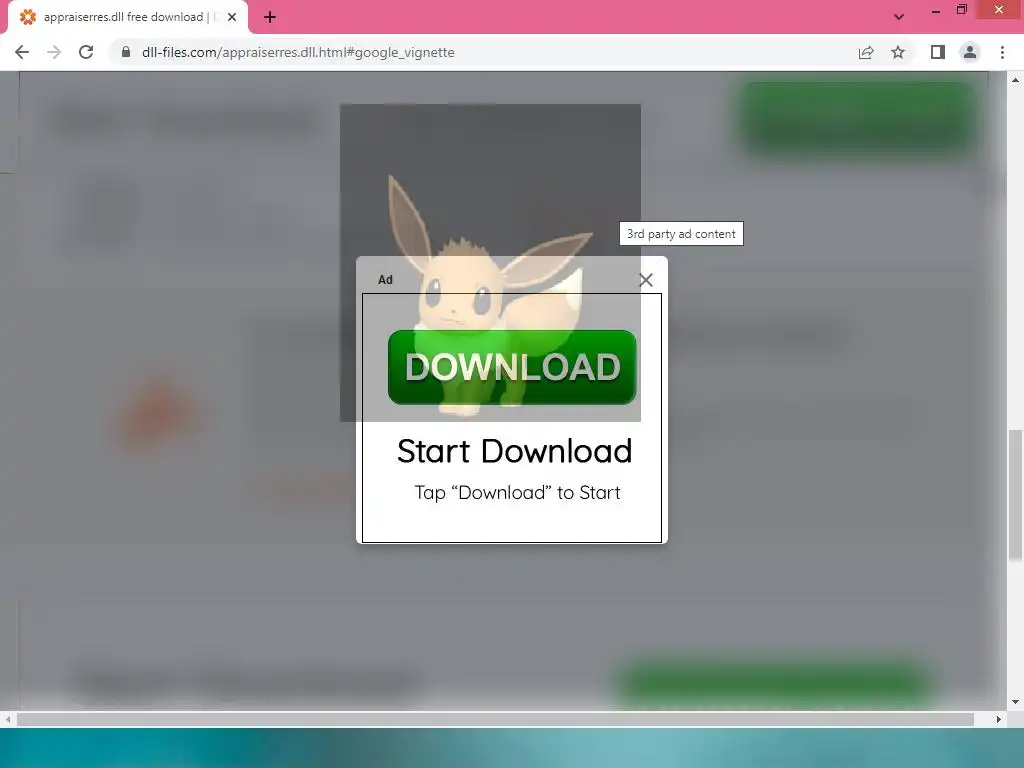Open Chrome's three-dot menu

click(x=1002, y=52)
